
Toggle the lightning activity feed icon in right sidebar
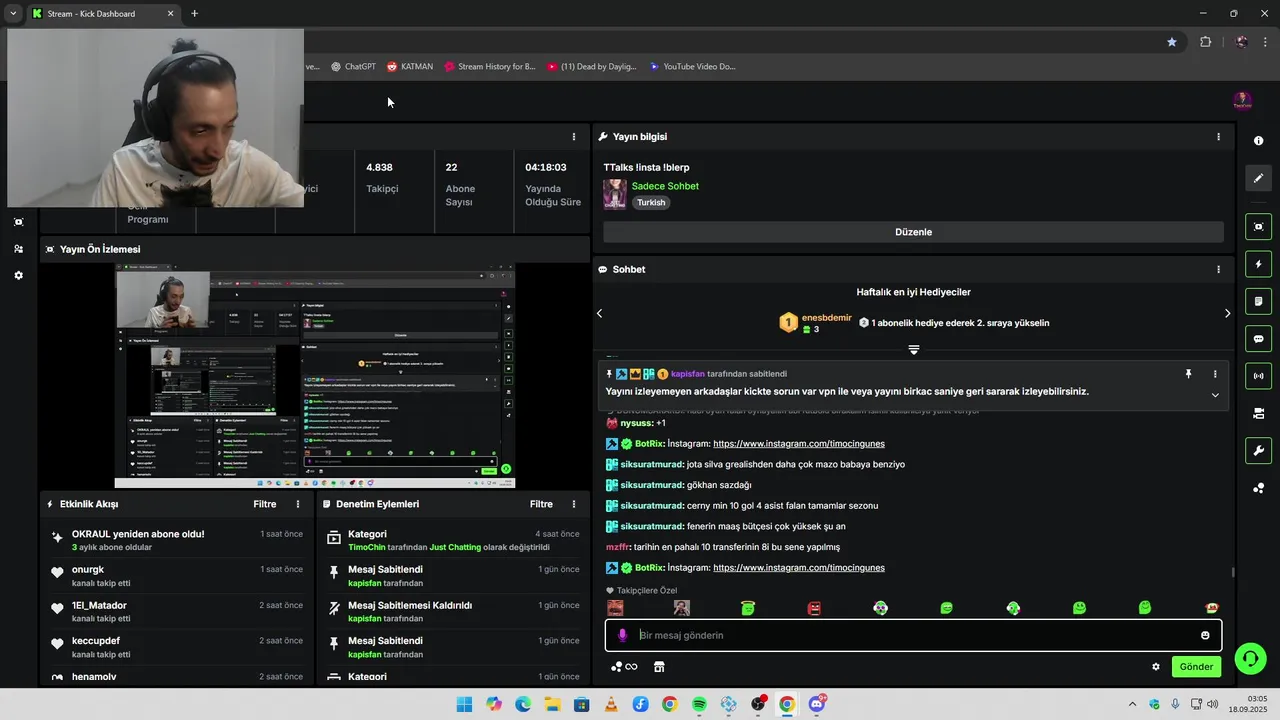click(x=1258, y=264)
